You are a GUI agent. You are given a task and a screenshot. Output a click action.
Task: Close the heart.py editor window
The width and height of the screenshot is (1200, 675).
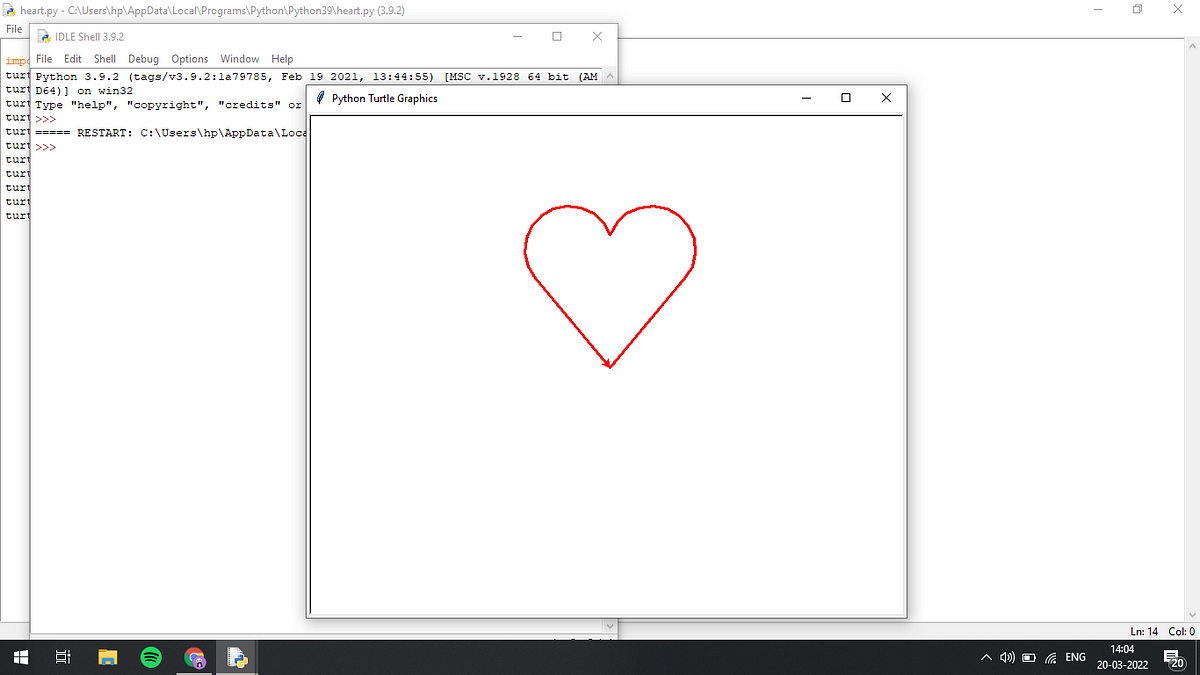pyautogui.click(x=1179, y=9)
